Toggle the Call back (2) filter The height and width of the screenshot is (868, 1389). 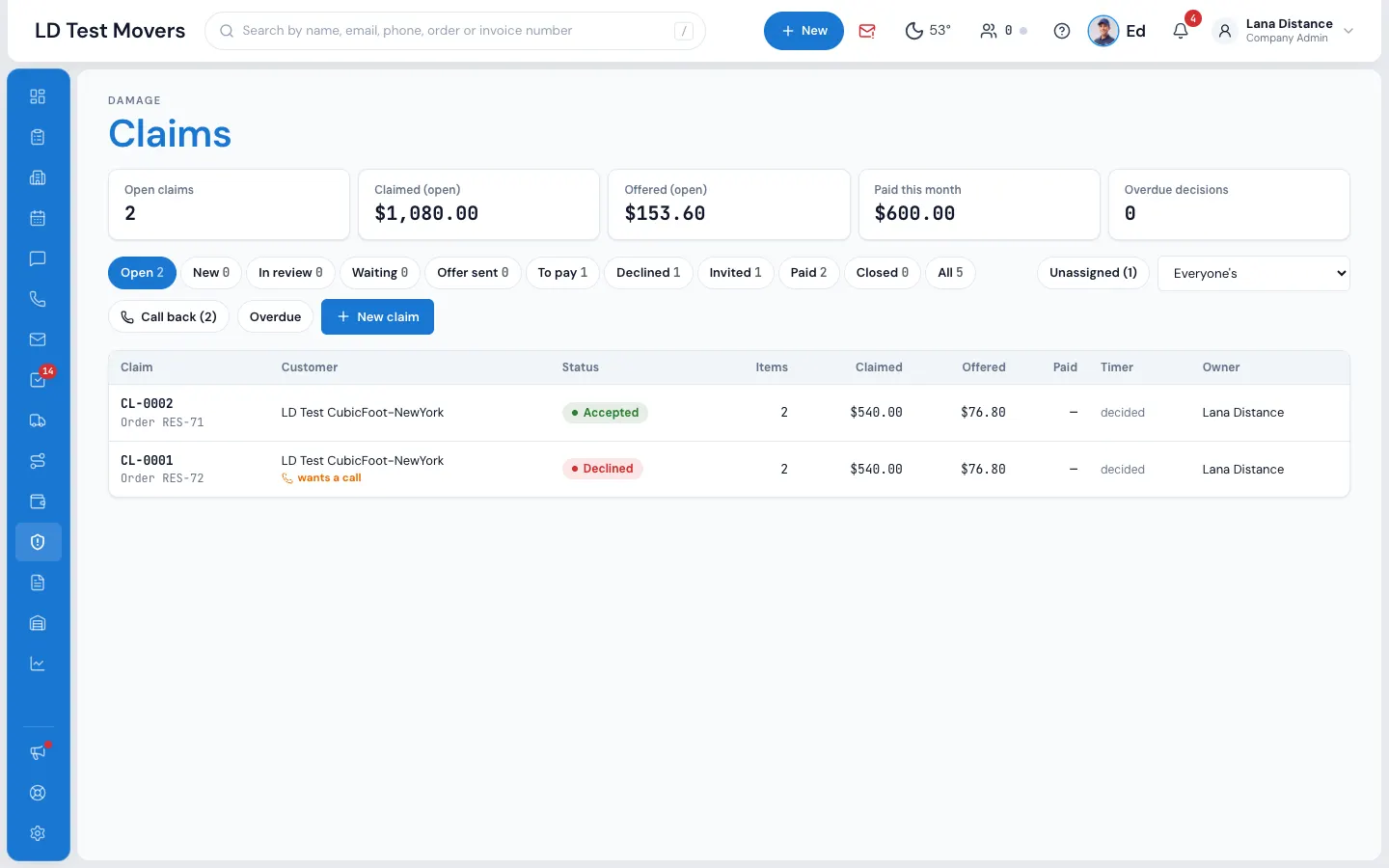[x=169, y=316]
